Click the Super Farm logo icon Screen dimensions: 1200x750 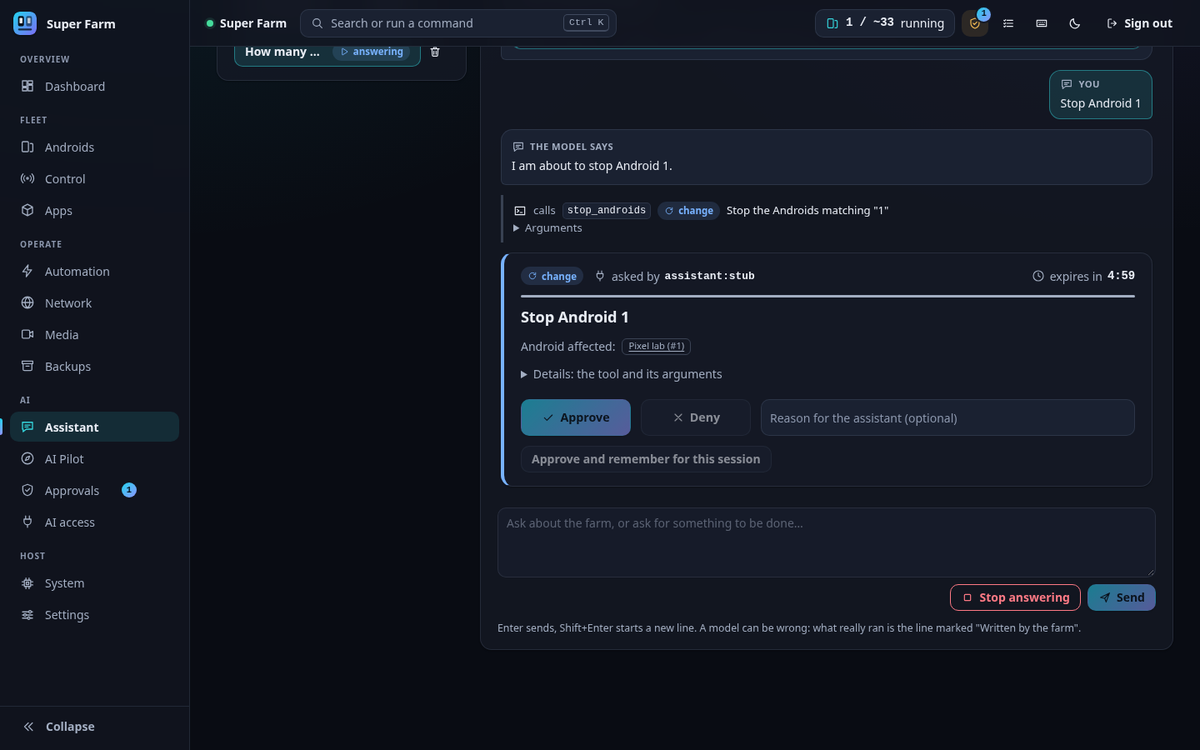click(x=25, y=23)
